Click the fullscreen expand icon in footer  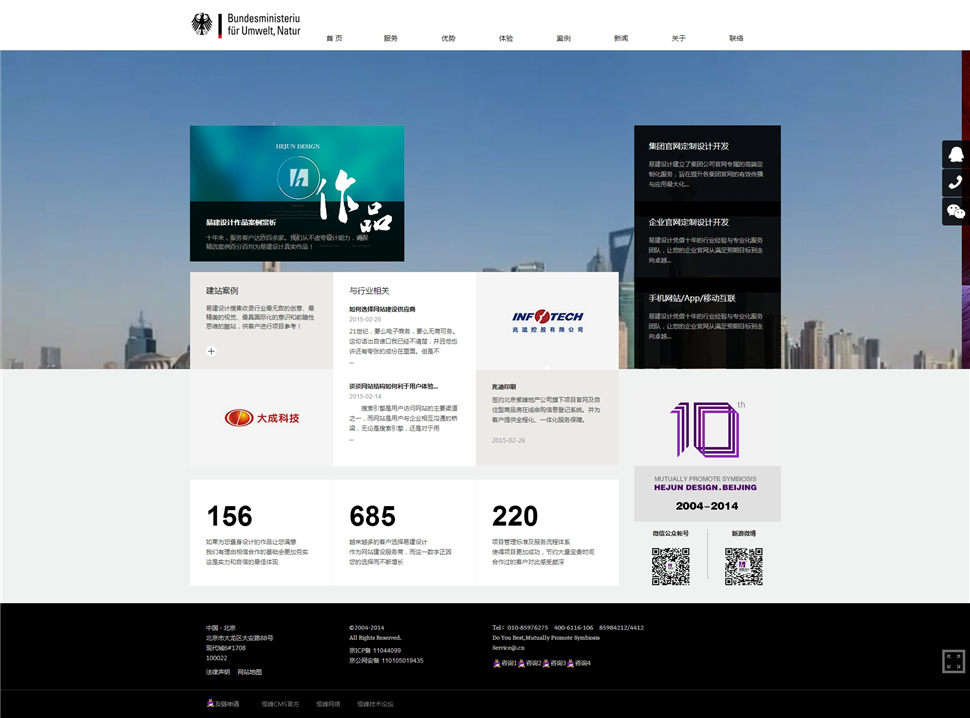953,661
